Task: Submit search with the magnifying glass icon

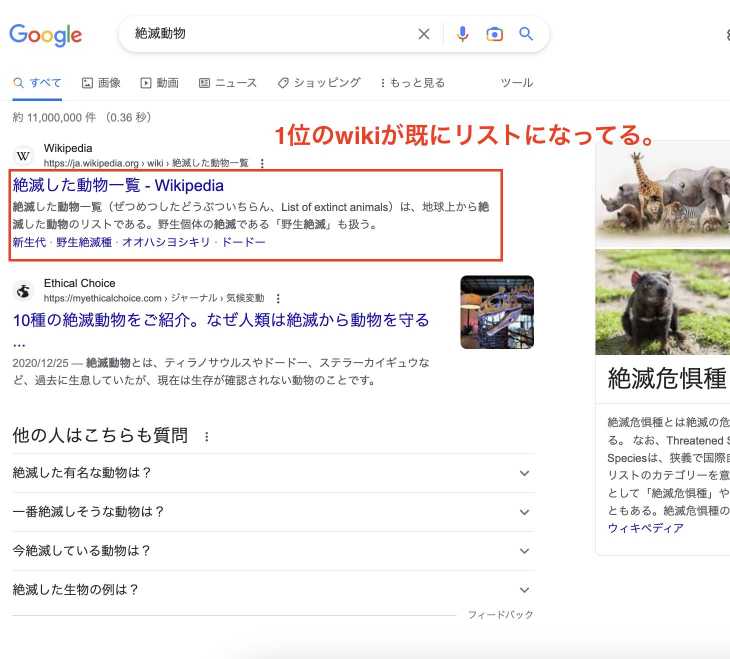Action: (526, 34)
